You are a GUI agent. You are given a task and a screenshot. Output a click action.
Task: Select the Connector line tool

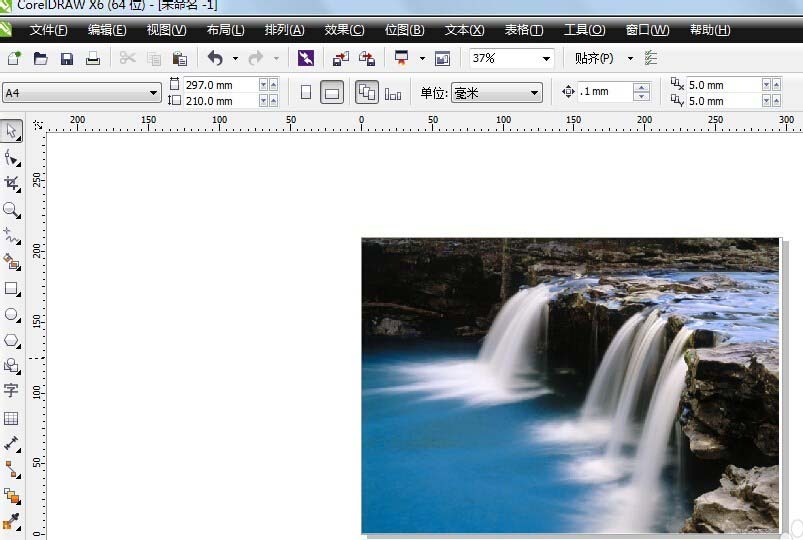coord(11,470)
